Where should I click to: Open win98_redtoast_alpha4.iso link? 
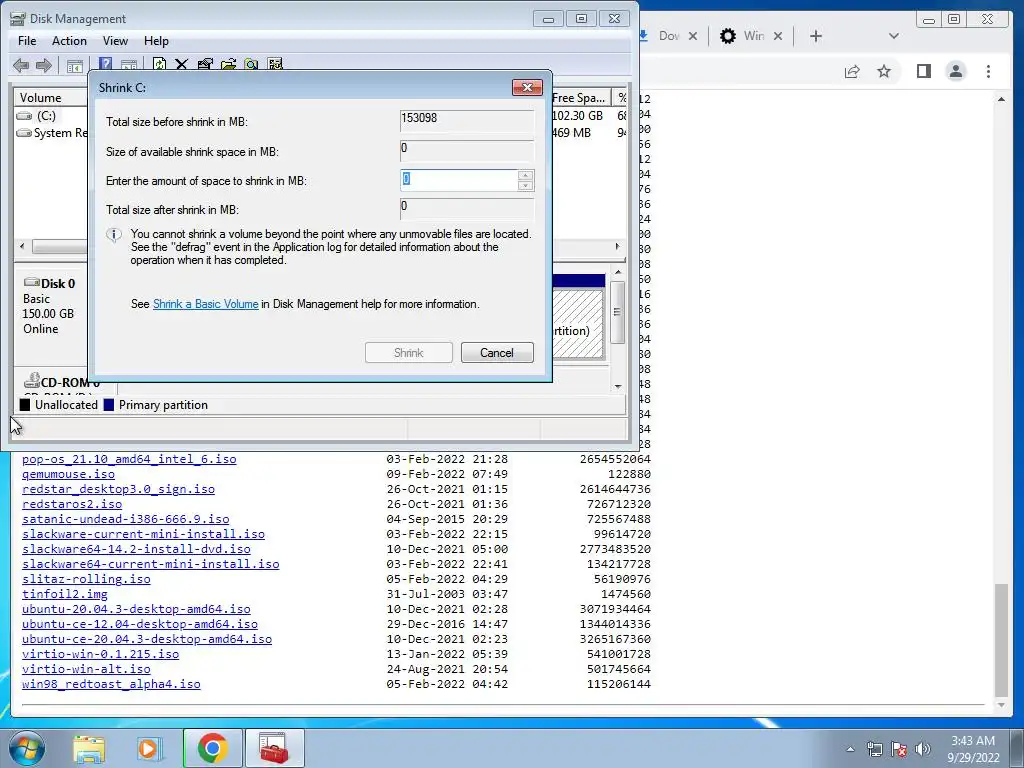pyautogui.click(x=111, y=684)
